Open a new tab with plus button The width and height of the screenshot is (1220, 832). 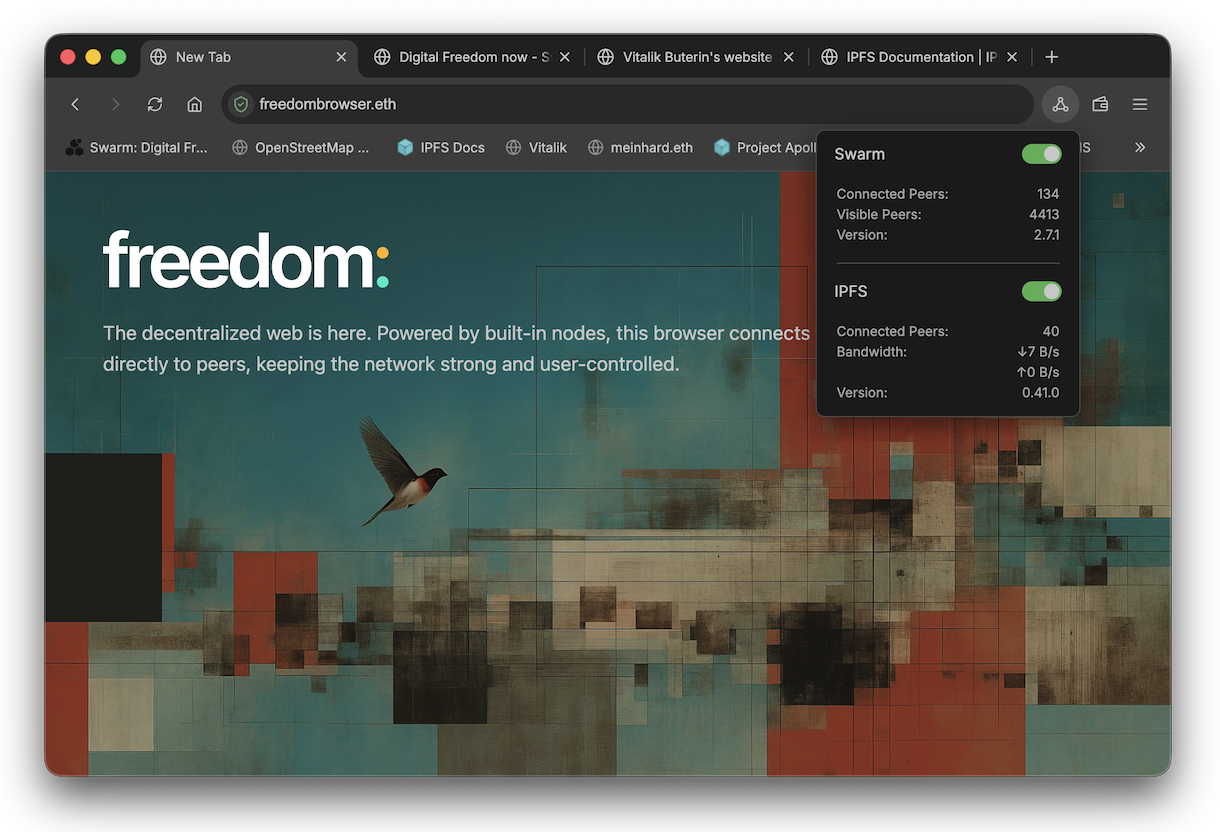click(1051, 57)
